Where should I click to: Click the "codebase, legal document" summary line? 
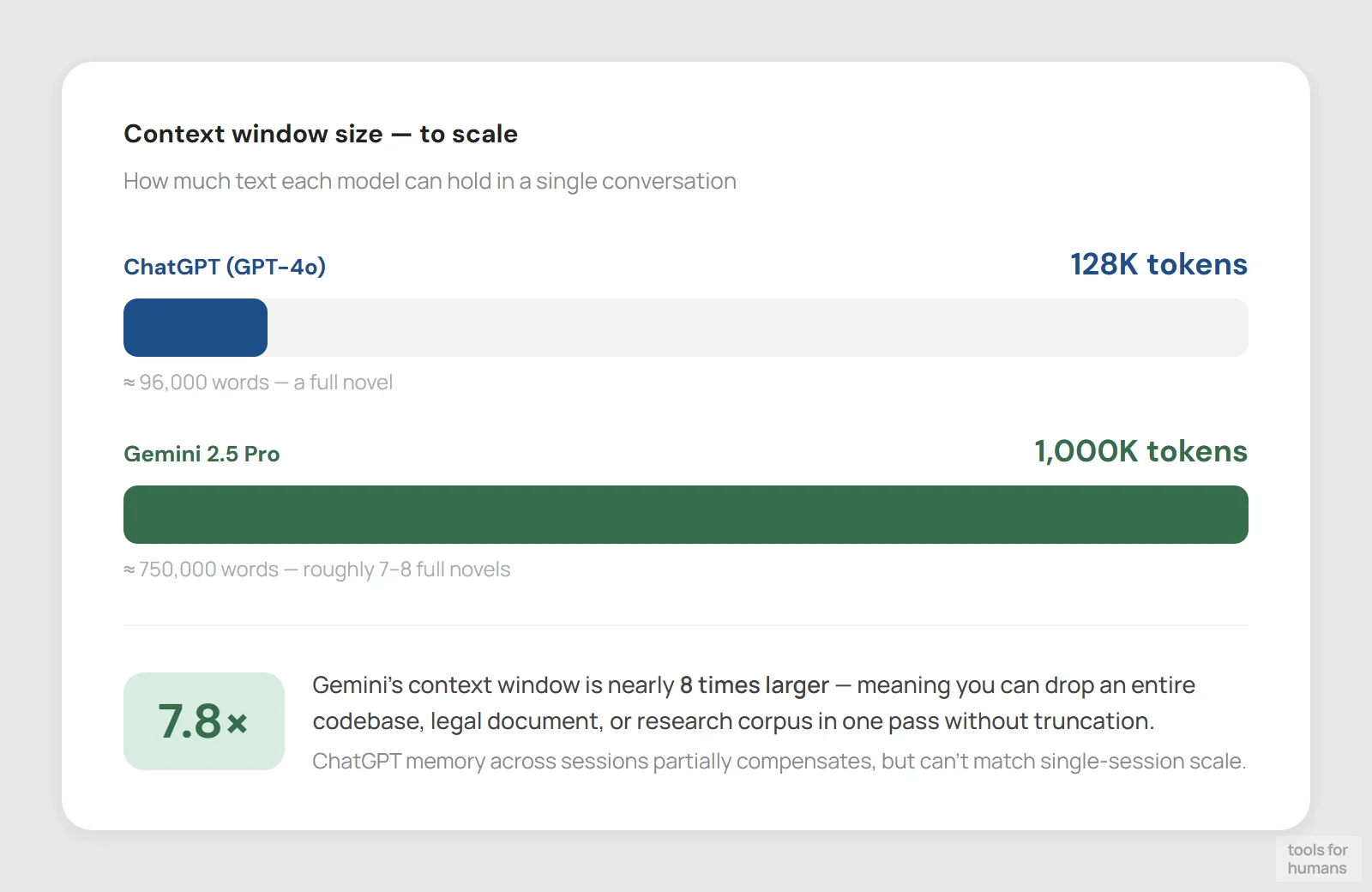pos(733,721)
